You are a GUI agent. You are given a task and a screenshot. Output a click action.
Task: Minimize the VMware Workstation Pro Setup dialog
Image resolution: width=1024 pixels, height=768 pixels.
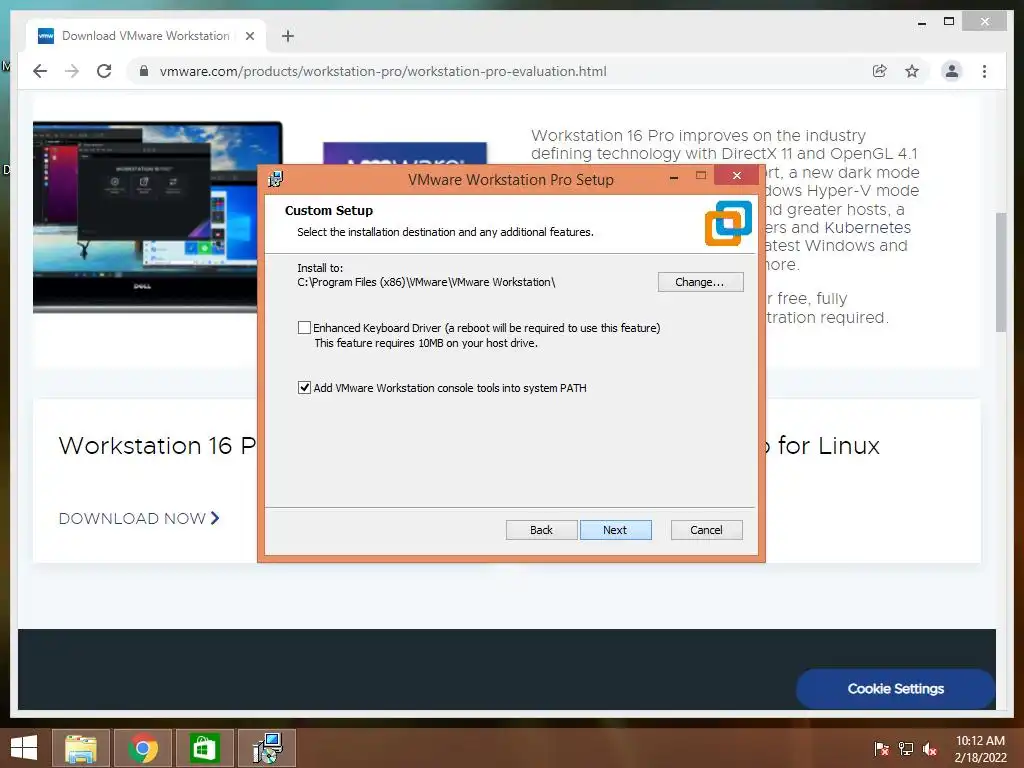(674, 176)
